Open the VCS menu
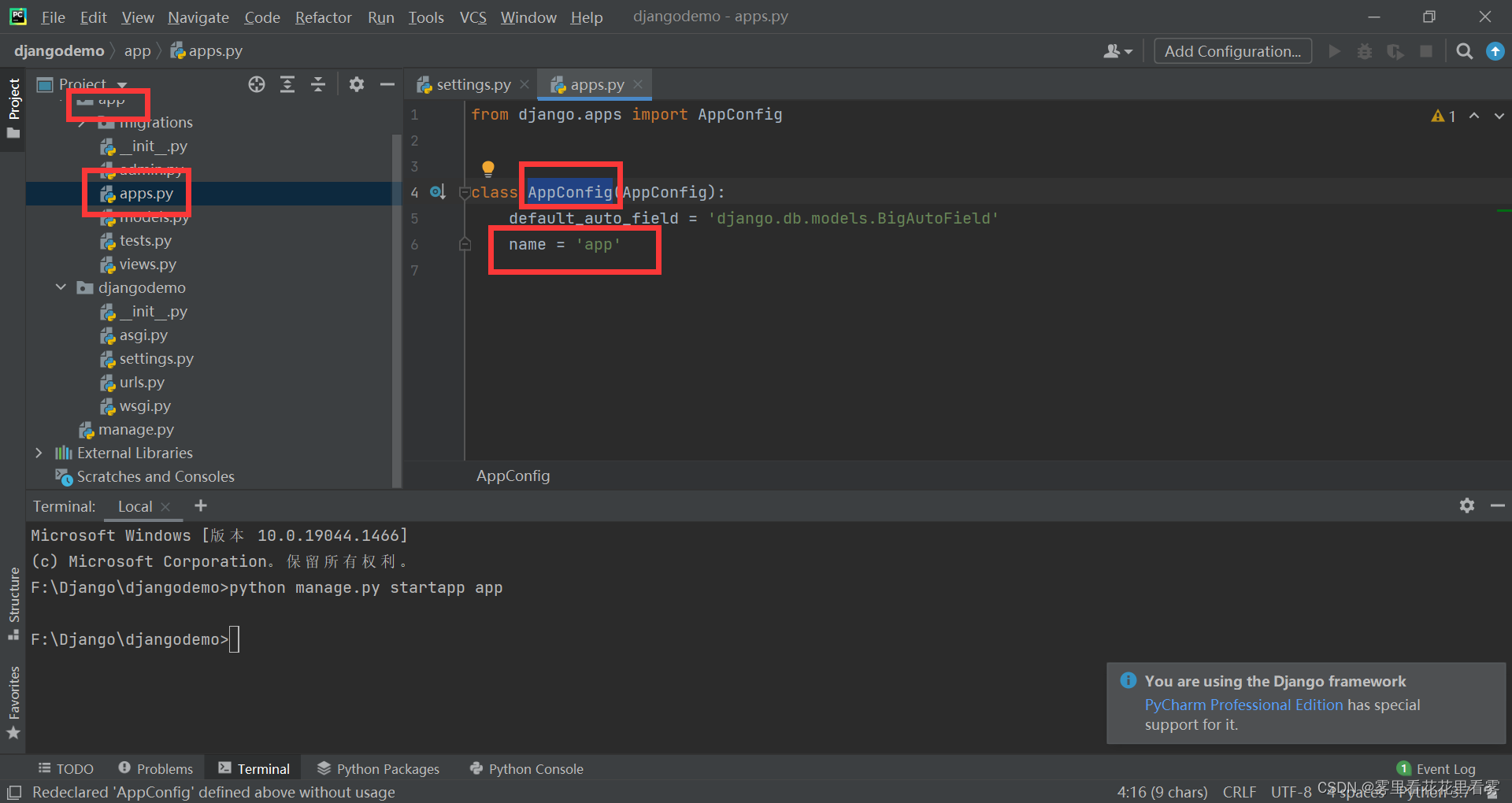 (473, 17)
